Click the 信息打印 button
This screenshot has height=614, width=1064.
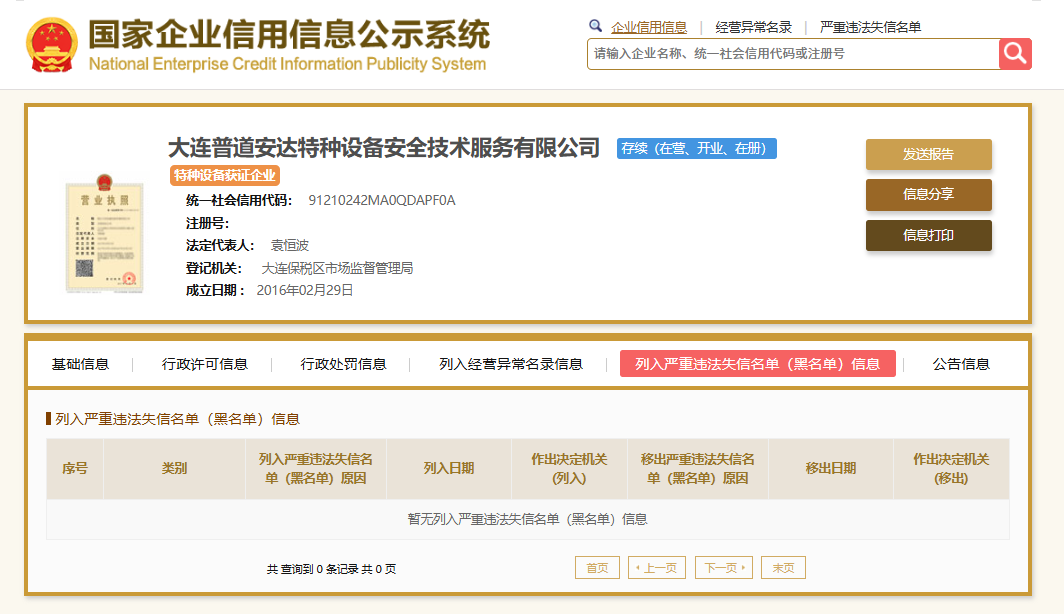pos(928,235)
